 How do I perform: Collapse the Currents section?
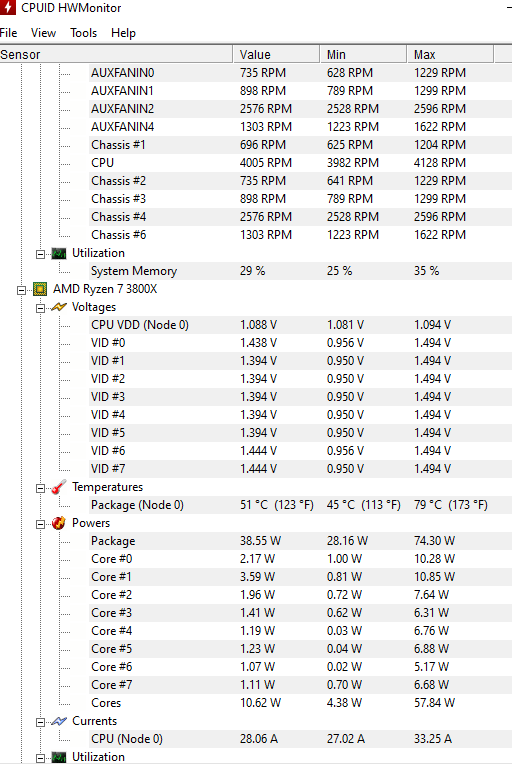pyautogui.click(x=40, y=722)
